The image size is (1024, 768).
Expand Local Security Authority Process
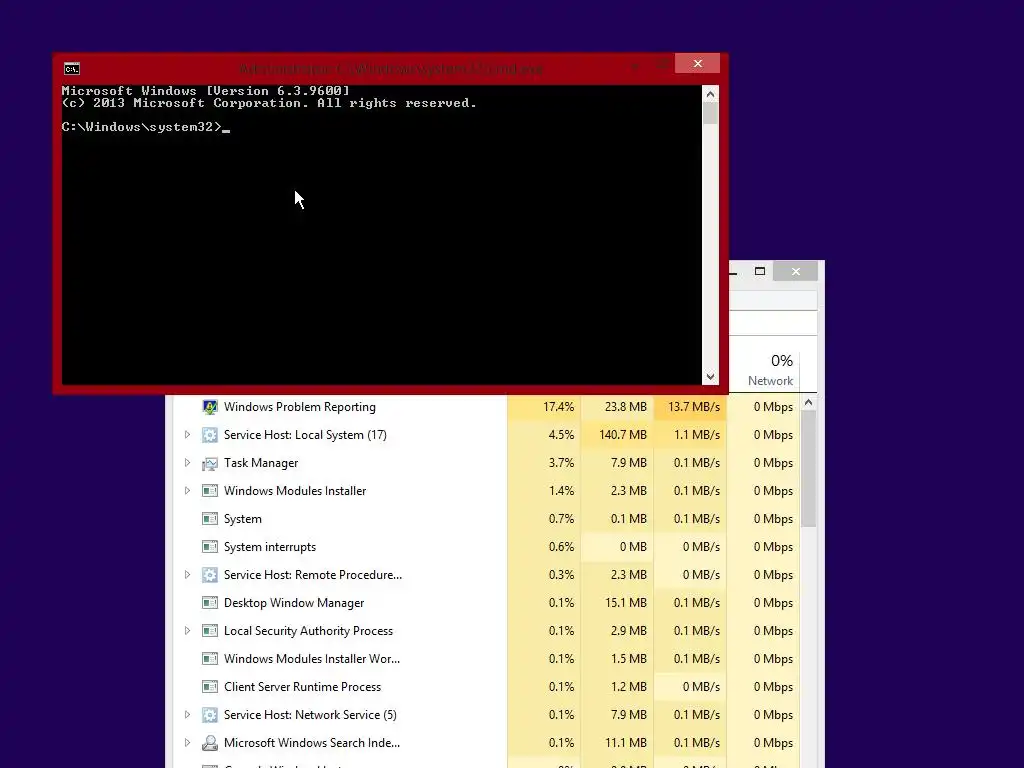coord(187,631)
